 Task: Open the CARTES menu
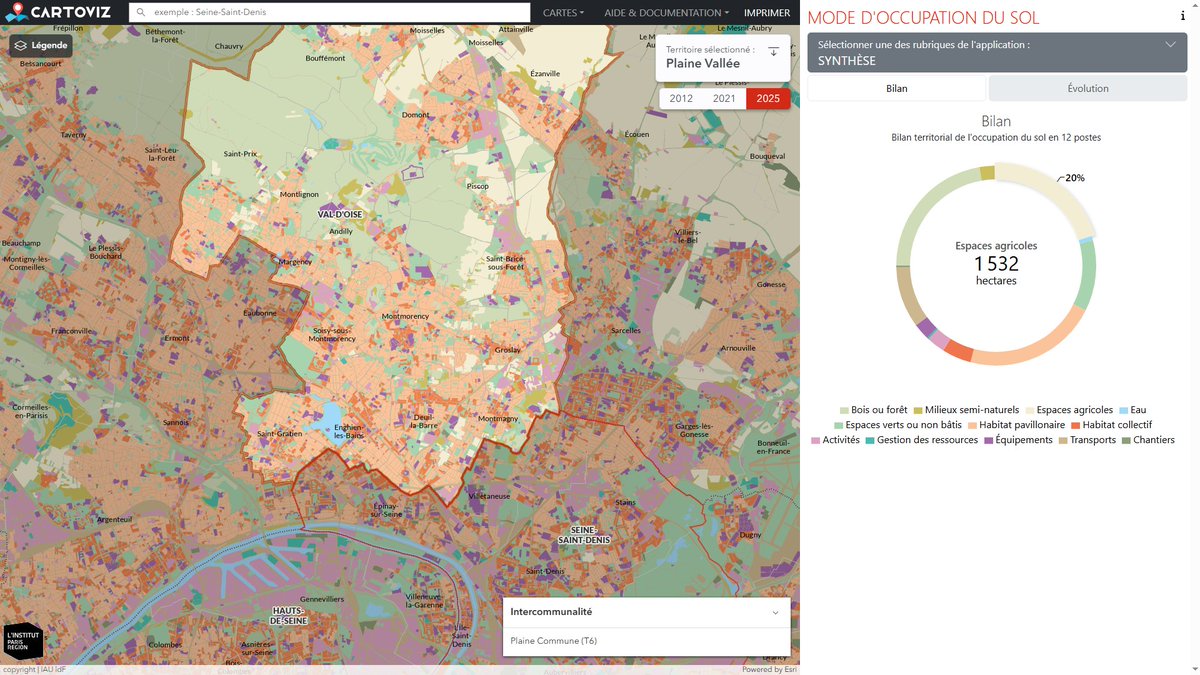564,13
